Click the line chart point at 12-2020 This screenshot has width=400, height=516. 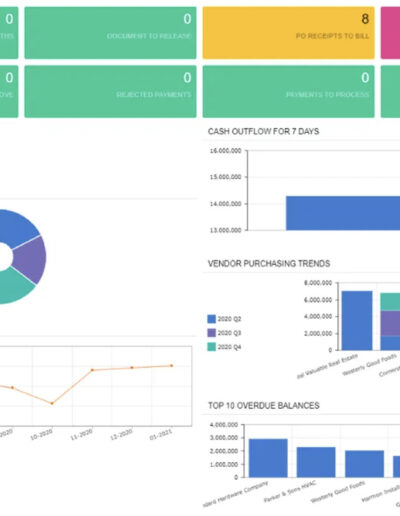tap(132, 368)
